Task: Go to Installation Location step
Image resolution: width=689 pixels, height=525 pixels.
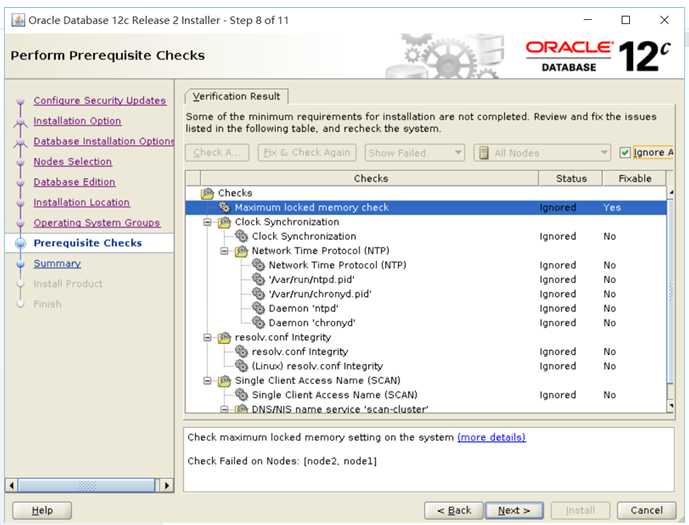Action: pos(81,202)
